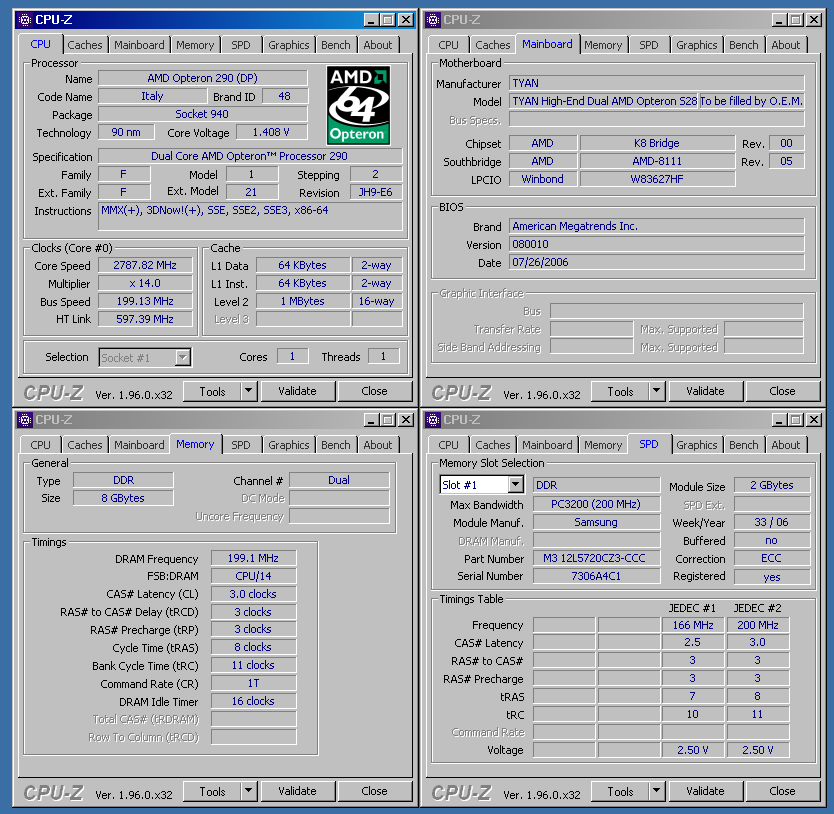The image size is (834, 814).
Task: Click the CPU-Z title icon in Memory window
Action: click(24, 420)
